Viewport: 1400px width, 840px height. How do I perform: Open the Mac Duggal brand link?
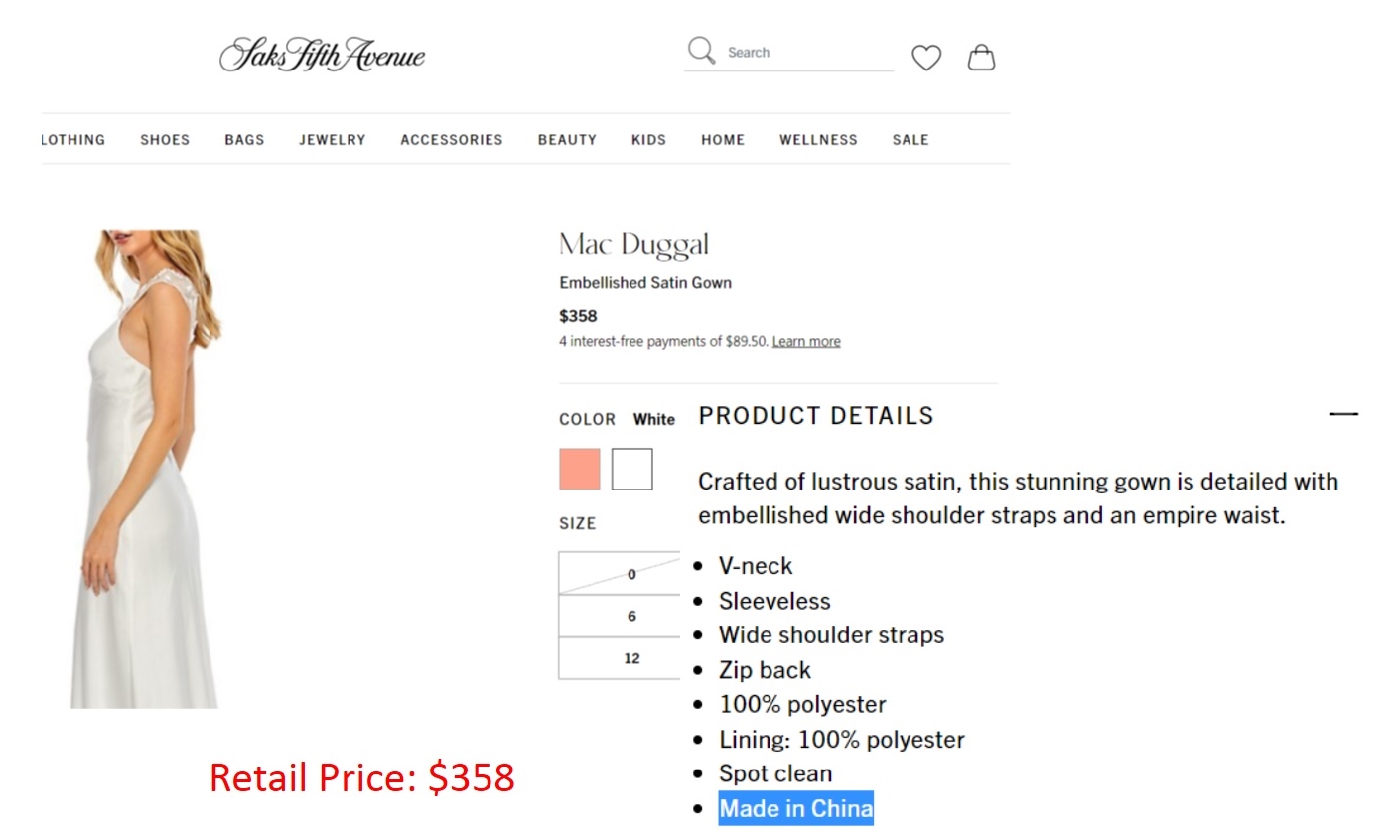point(634,244)
